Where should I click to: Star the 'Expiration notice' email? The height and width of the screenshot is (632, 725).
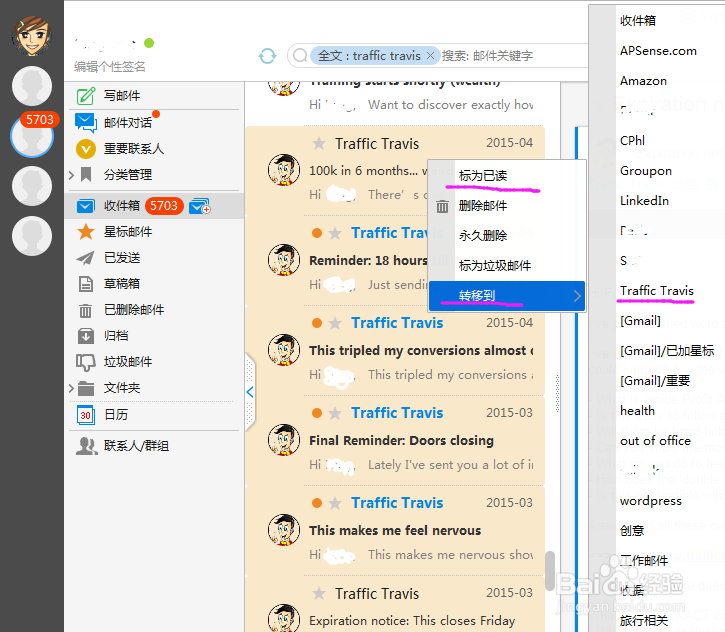[x=319, y=593]
